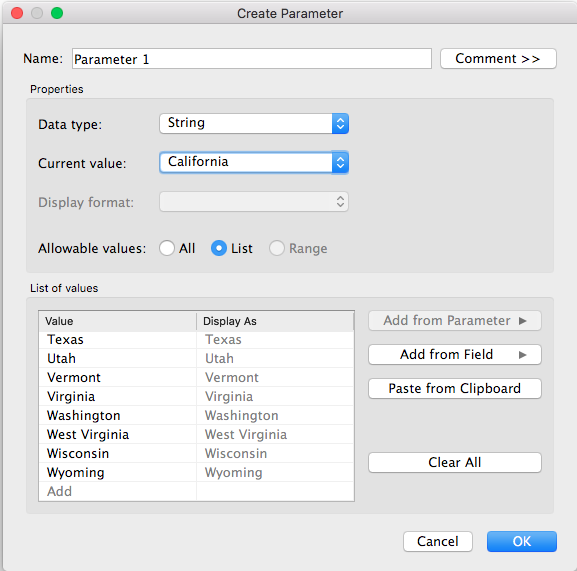577x571 pixels.
Task: Open the Data type String dropdown
Action: [x=254, y=123]
